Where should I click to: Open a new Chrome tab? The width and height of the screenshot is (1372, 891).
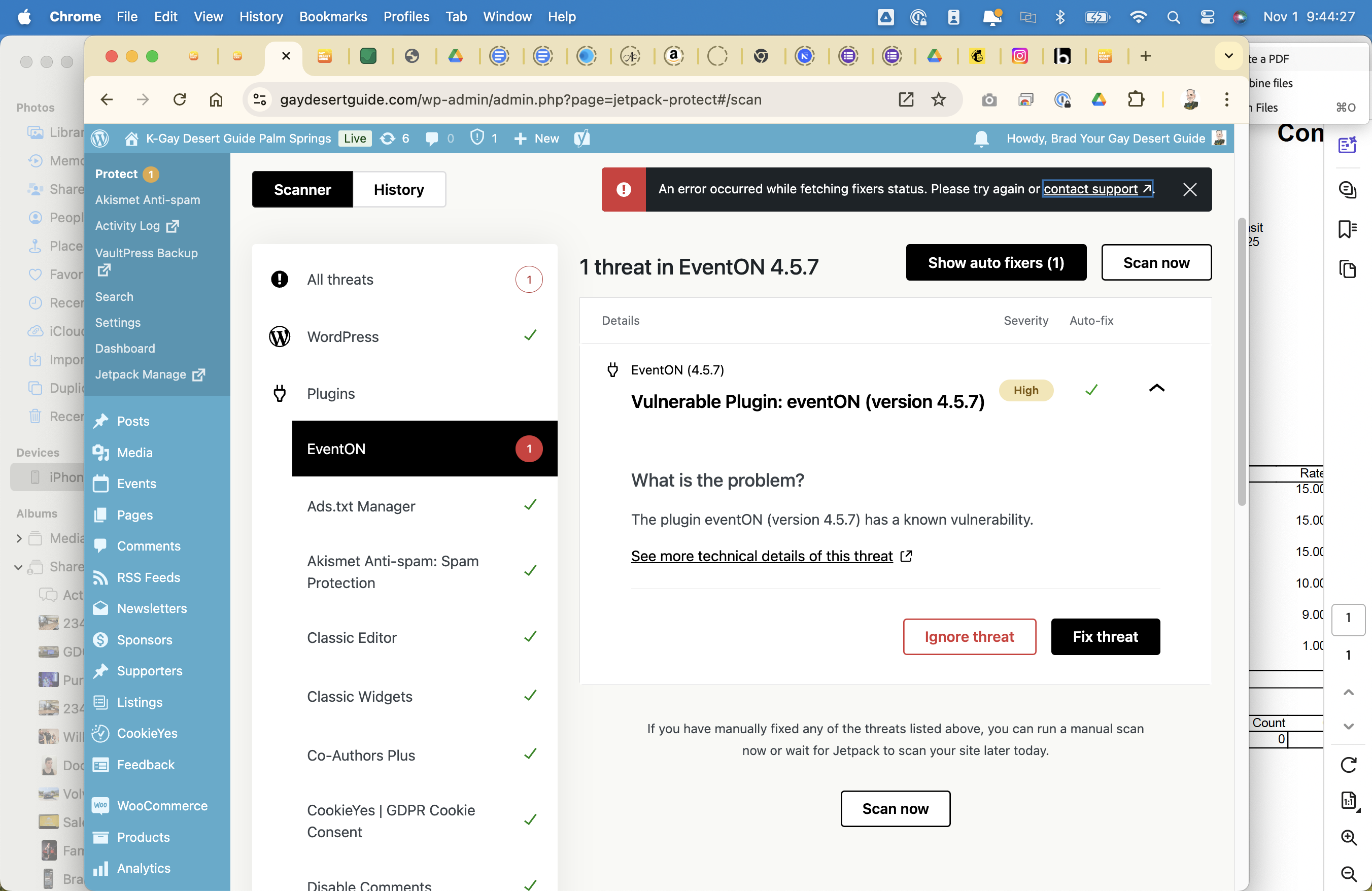coord(1145,56)
